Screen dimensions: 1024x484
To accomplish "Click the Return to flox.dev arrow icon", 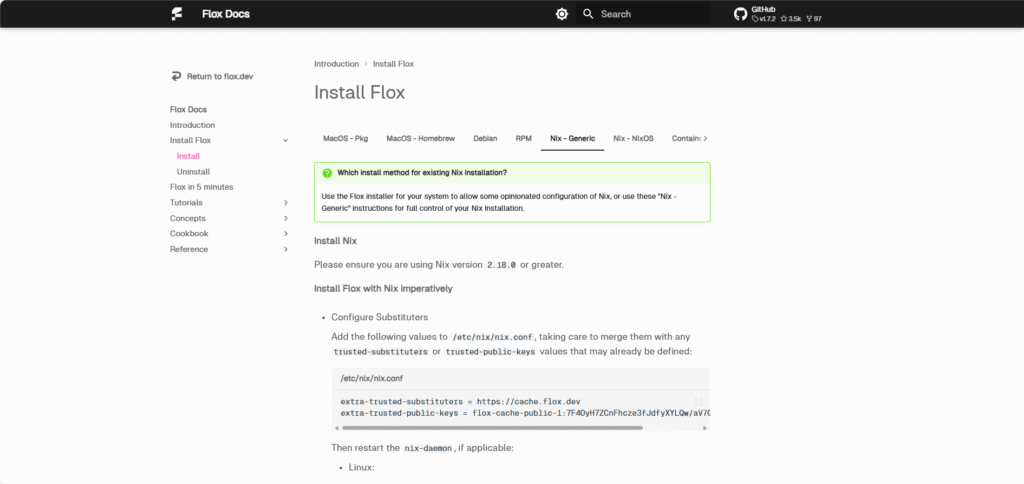I will tap(176, 76).
